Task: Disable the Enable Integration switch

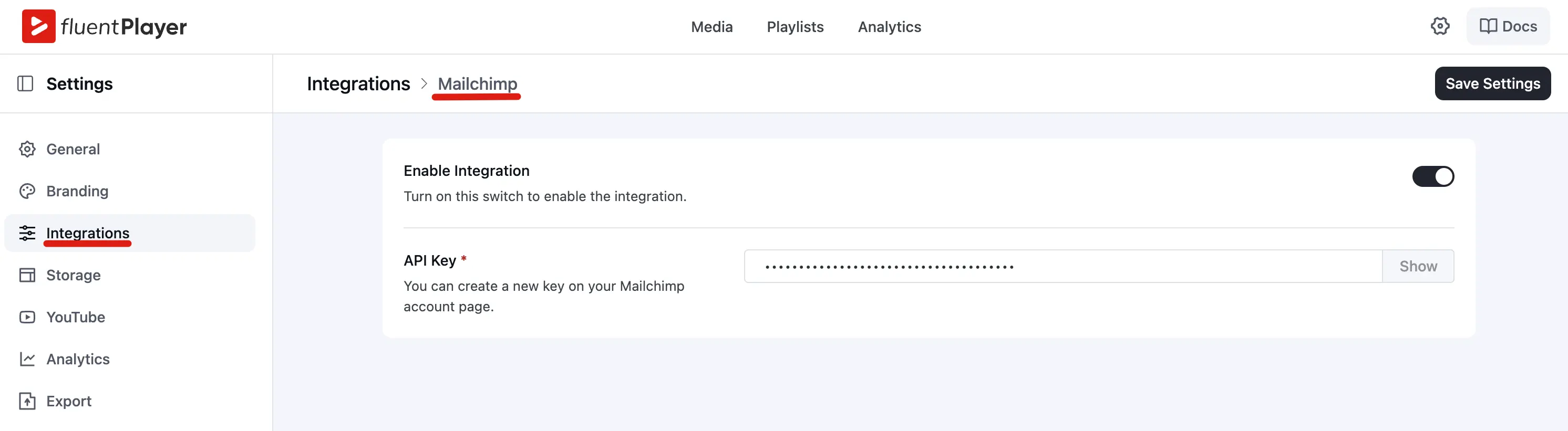Action: point(1433,176)
